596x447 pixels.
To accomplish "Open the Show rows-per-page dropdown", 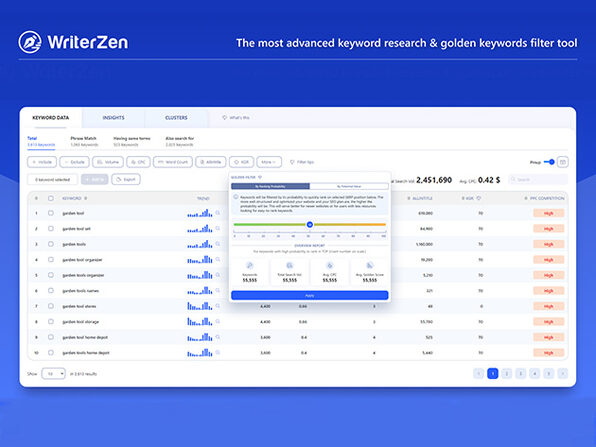I will [53, 374].
